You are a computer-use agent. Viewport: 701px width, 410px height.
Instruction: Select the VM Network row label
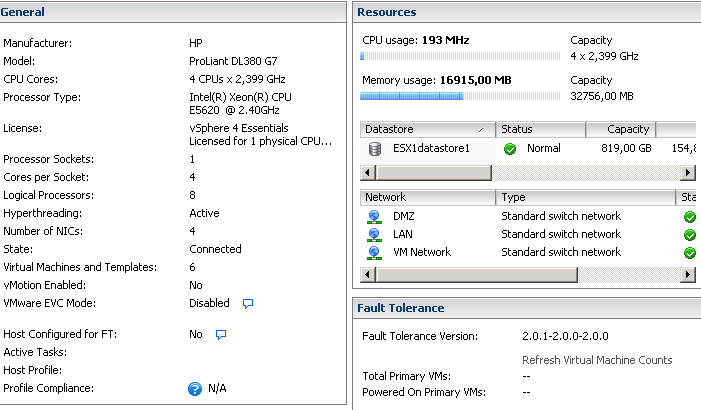(x=422, y=252)
